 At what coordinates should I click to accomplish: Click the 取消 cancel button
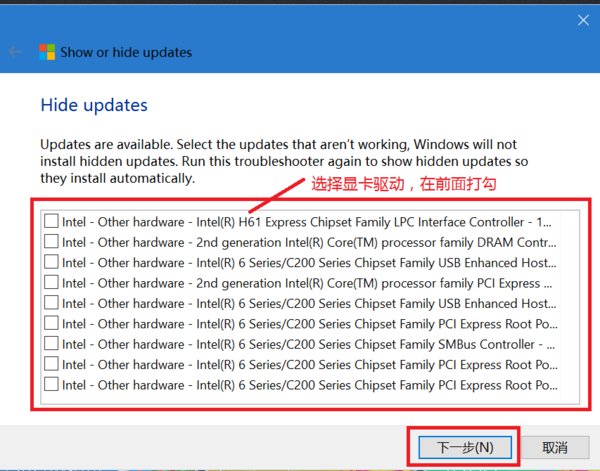(x=555, y=447)
